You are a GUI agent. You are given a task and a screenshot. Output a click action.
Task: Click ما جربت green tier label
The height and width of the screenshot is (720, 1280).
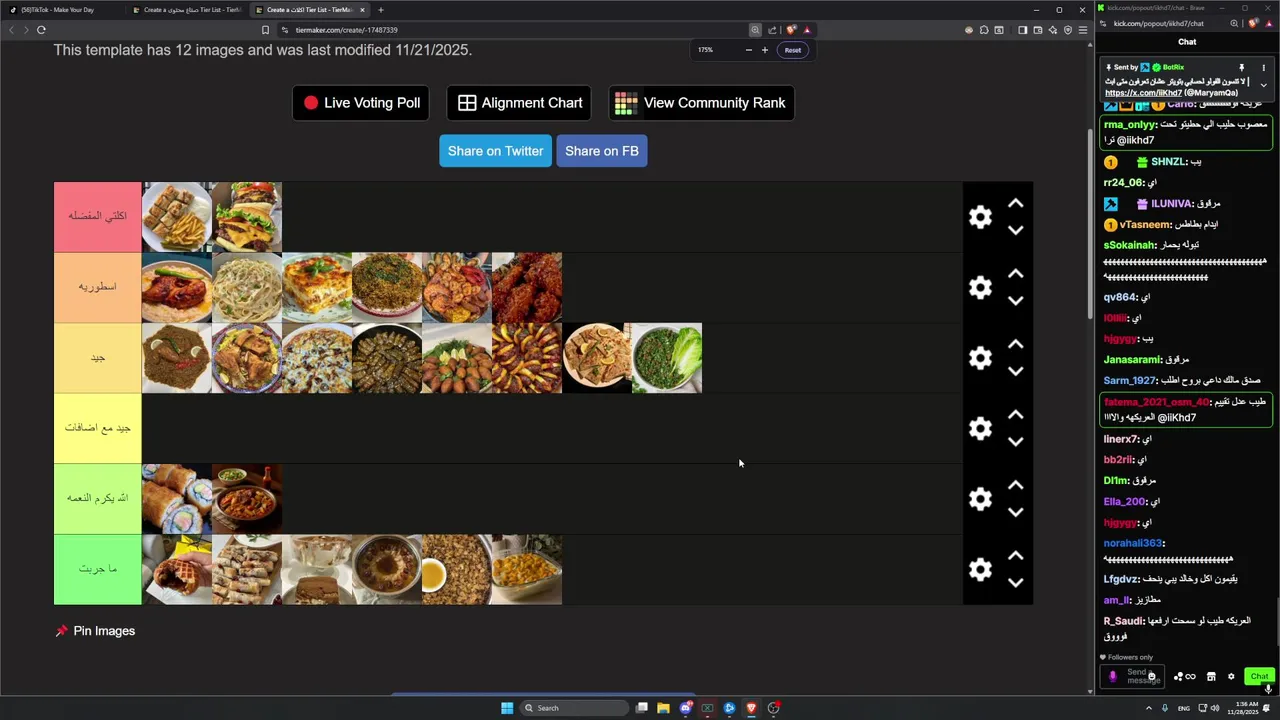click(x=98, y=569)
